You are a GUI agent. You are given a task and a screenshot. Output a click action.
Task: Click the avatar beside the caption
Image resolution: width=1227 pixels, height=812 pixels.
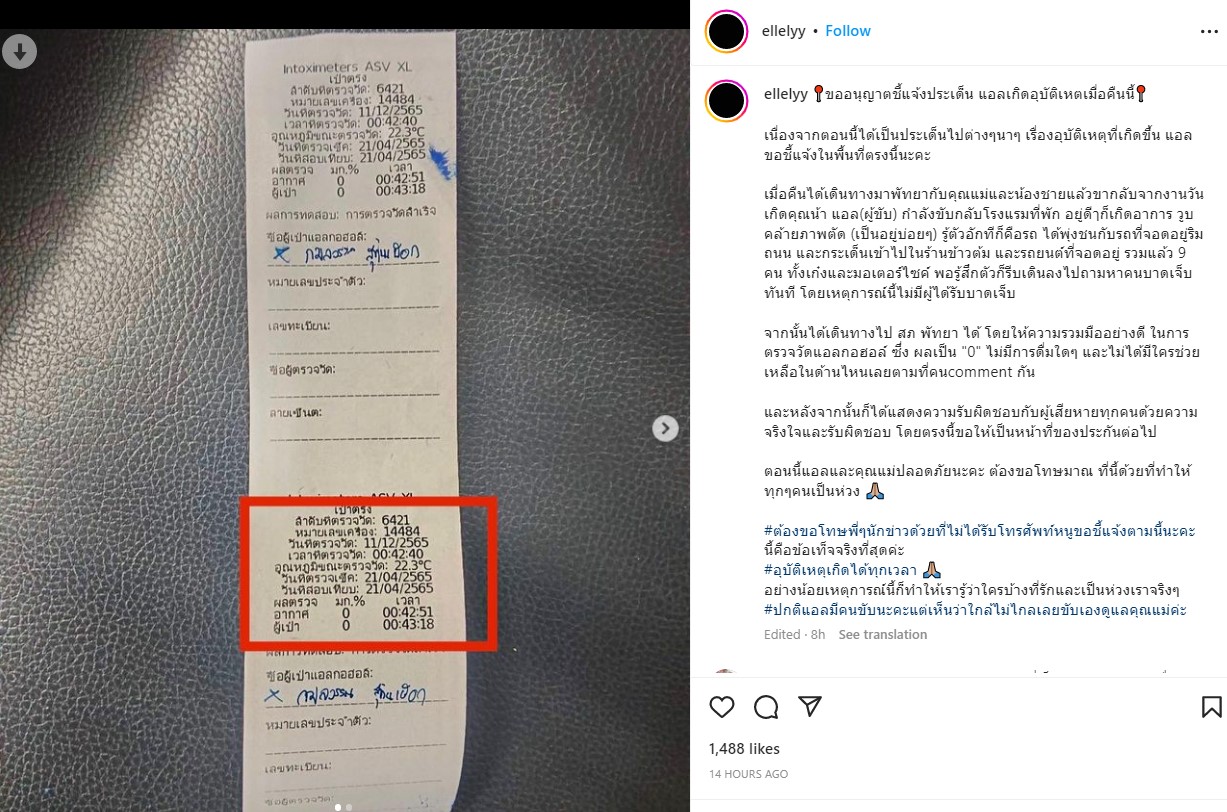727,100
